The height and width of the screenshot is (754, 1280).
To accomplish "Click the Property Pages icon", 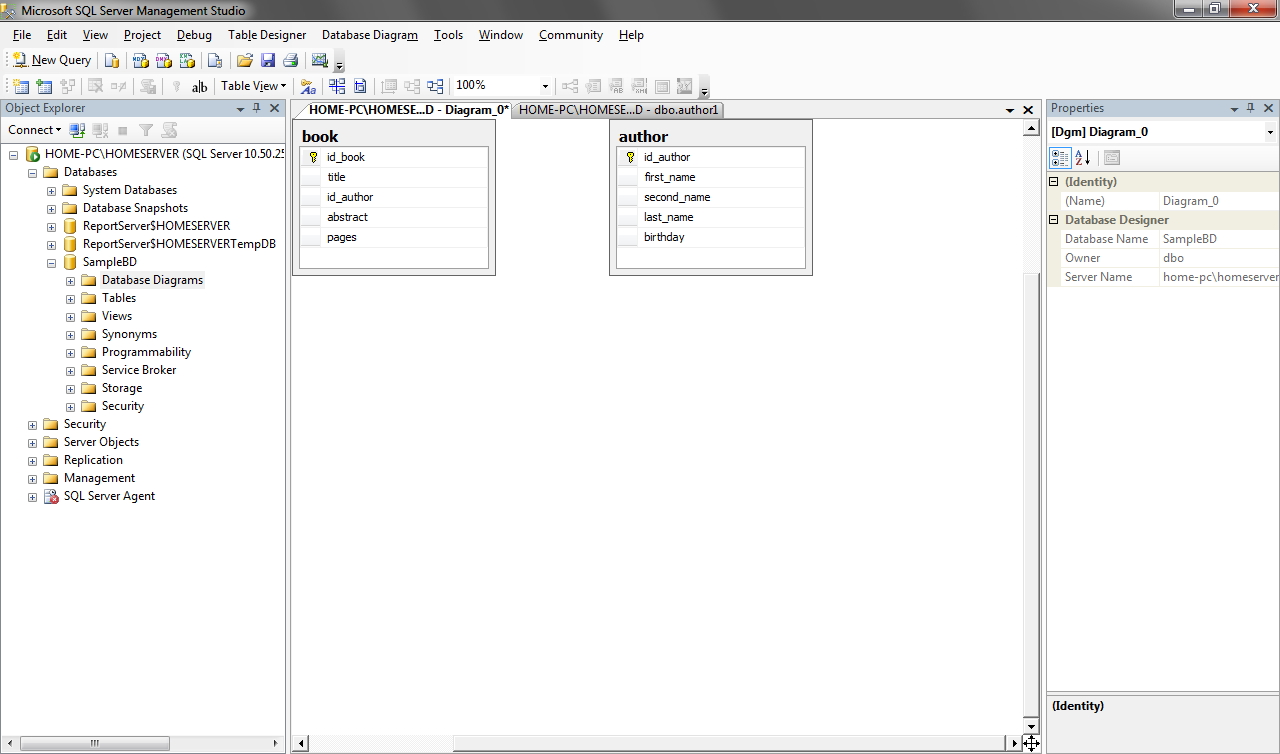I will 1112,158.
